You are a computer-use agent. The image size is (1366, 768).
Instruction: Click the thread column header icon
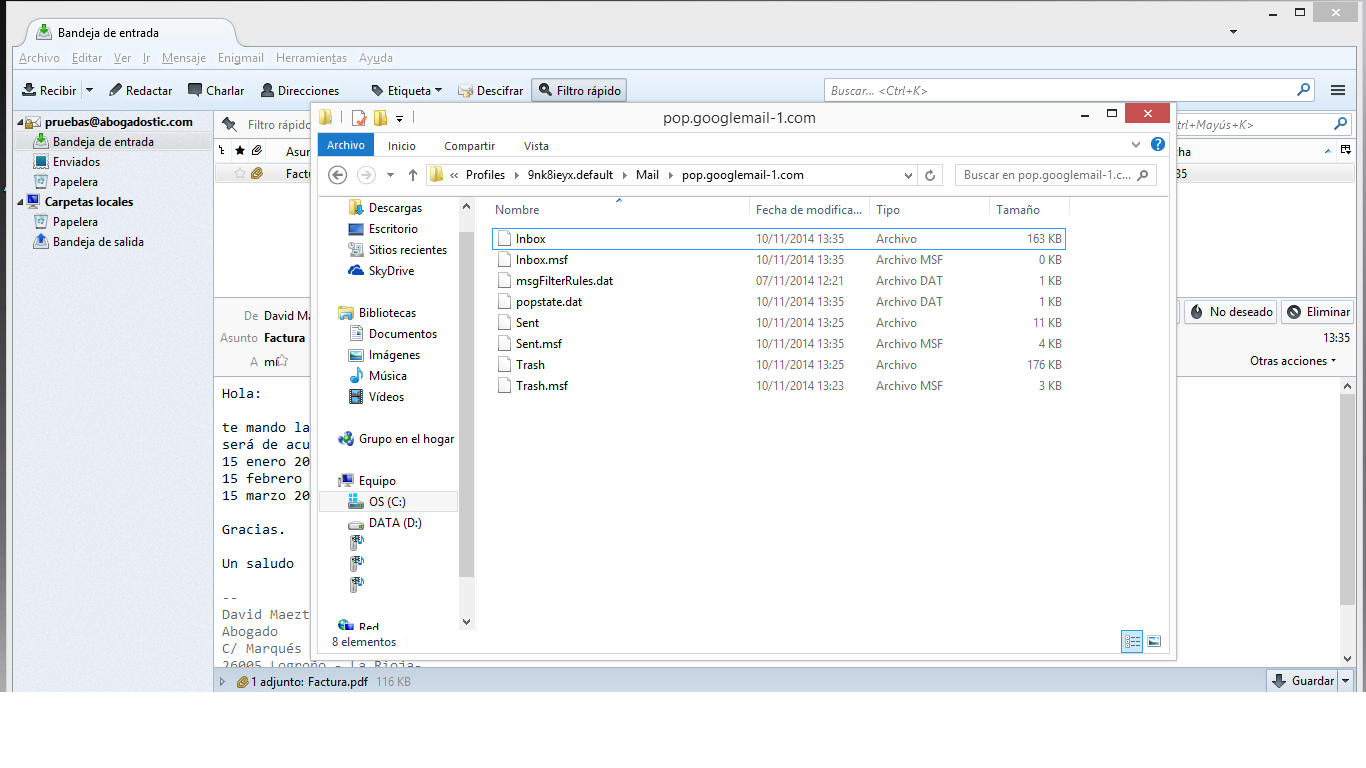(222, 151)
